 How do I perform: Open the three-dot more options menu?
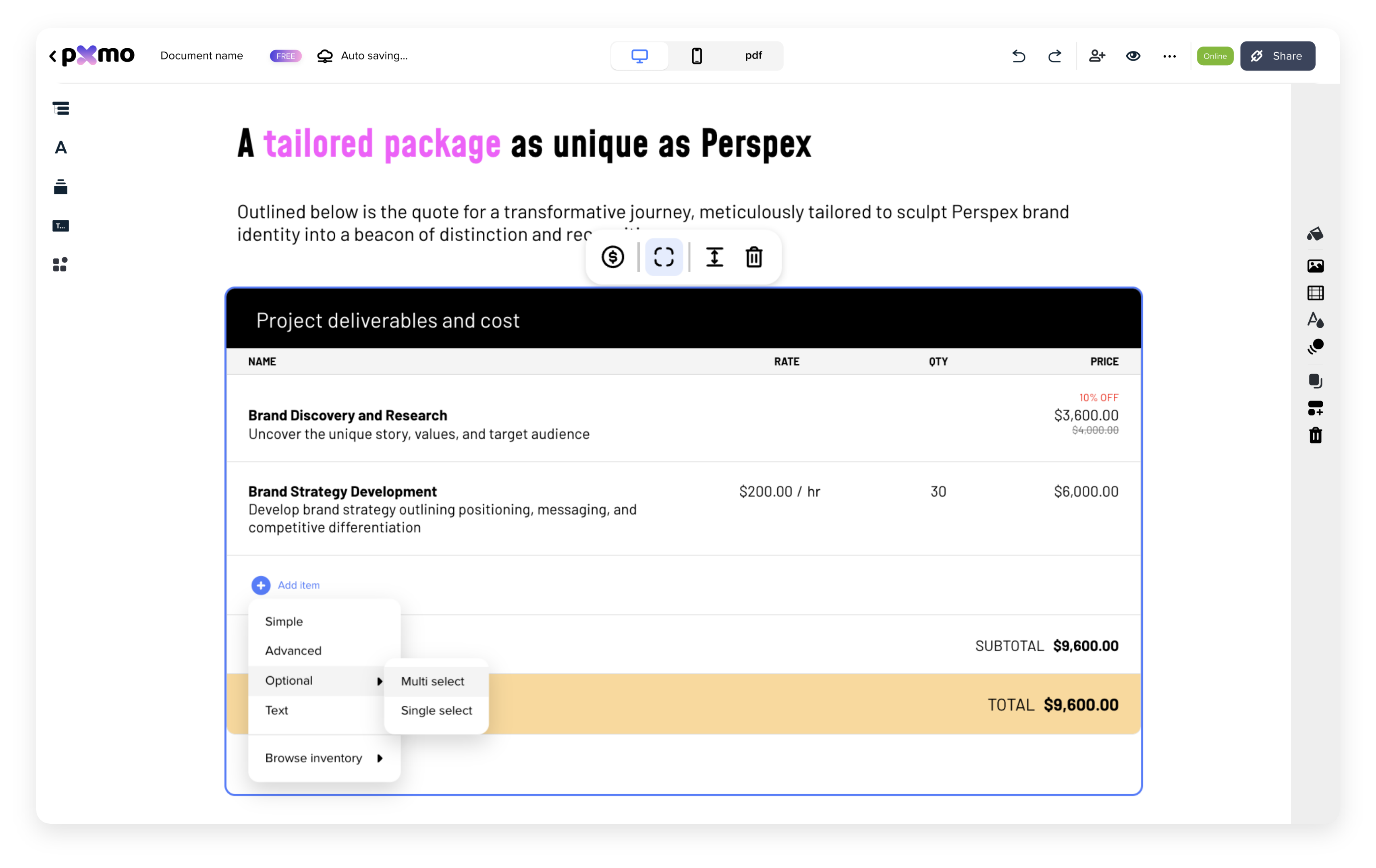[x=1169, y=56]
